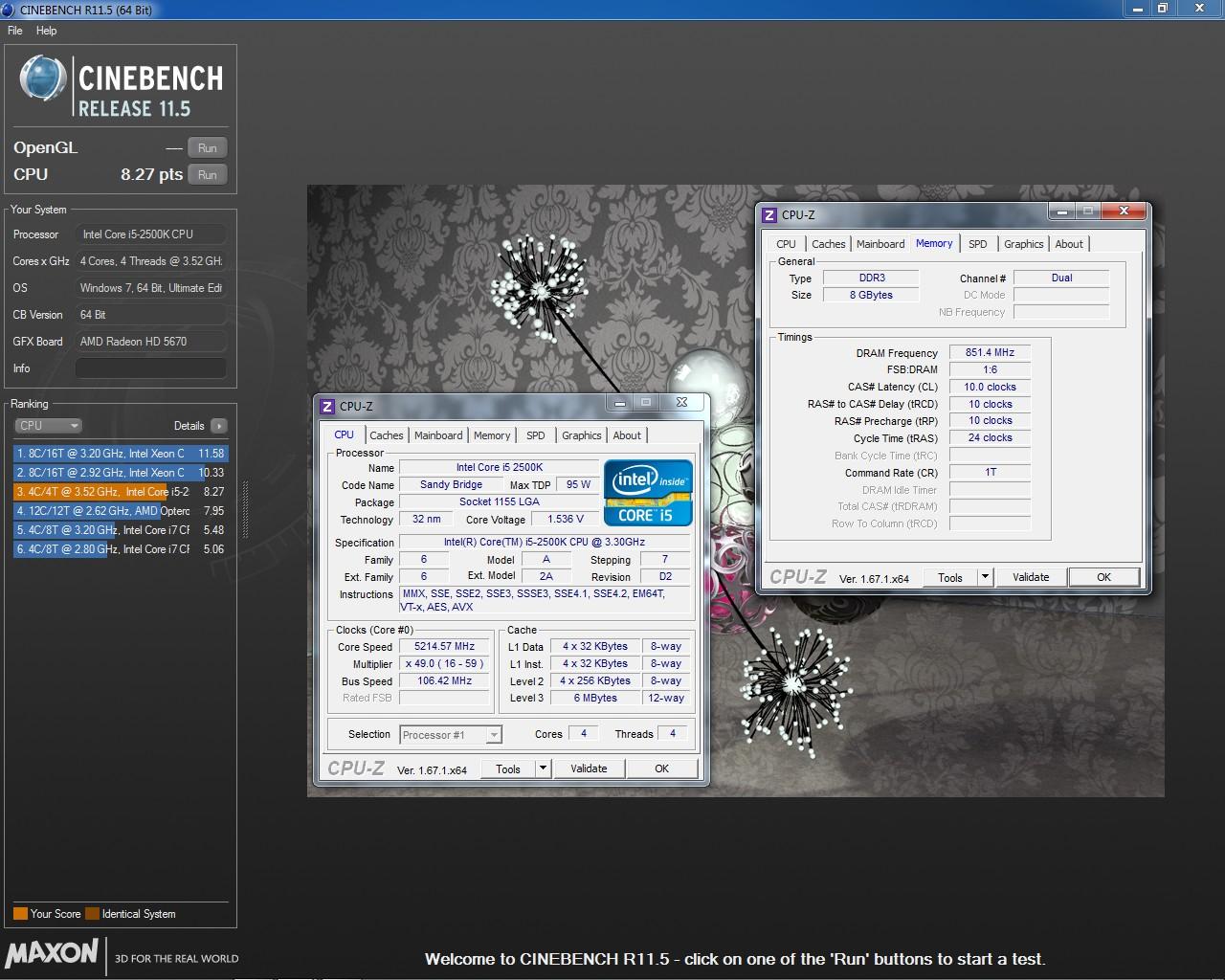Click the Cinebench logo sphere icon
The height and width of the screenshot is (980, 1225).
pos(42,78)
